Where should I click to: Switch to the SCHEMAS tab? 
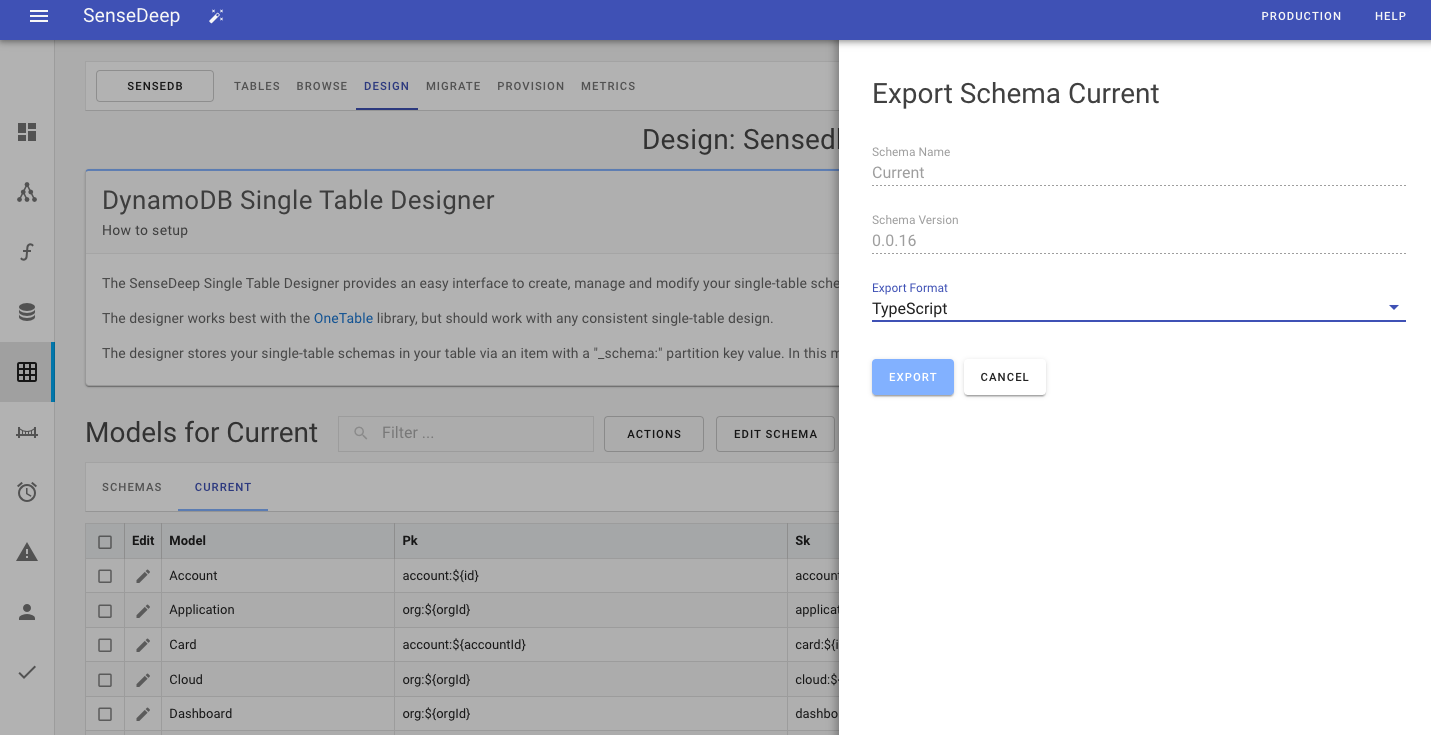pos(131,487)
